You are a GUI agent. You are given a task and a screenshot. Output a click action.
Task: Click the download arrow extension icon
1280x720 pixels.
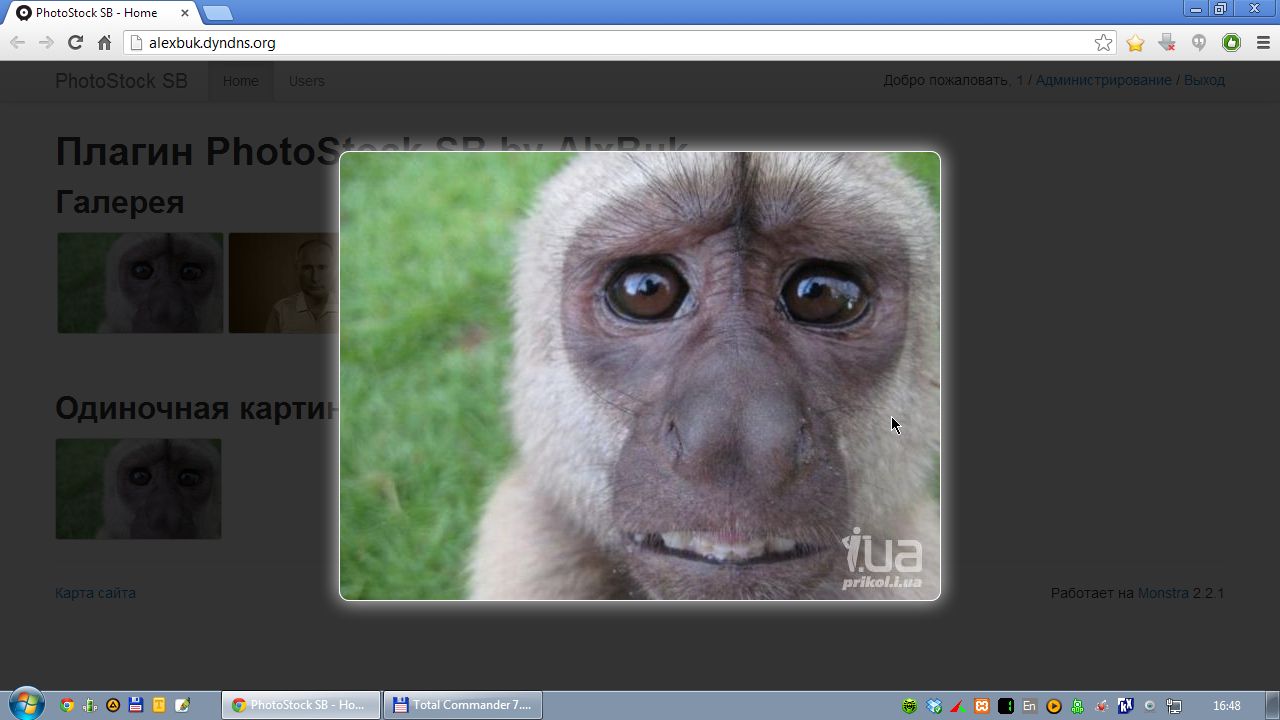1166,42
